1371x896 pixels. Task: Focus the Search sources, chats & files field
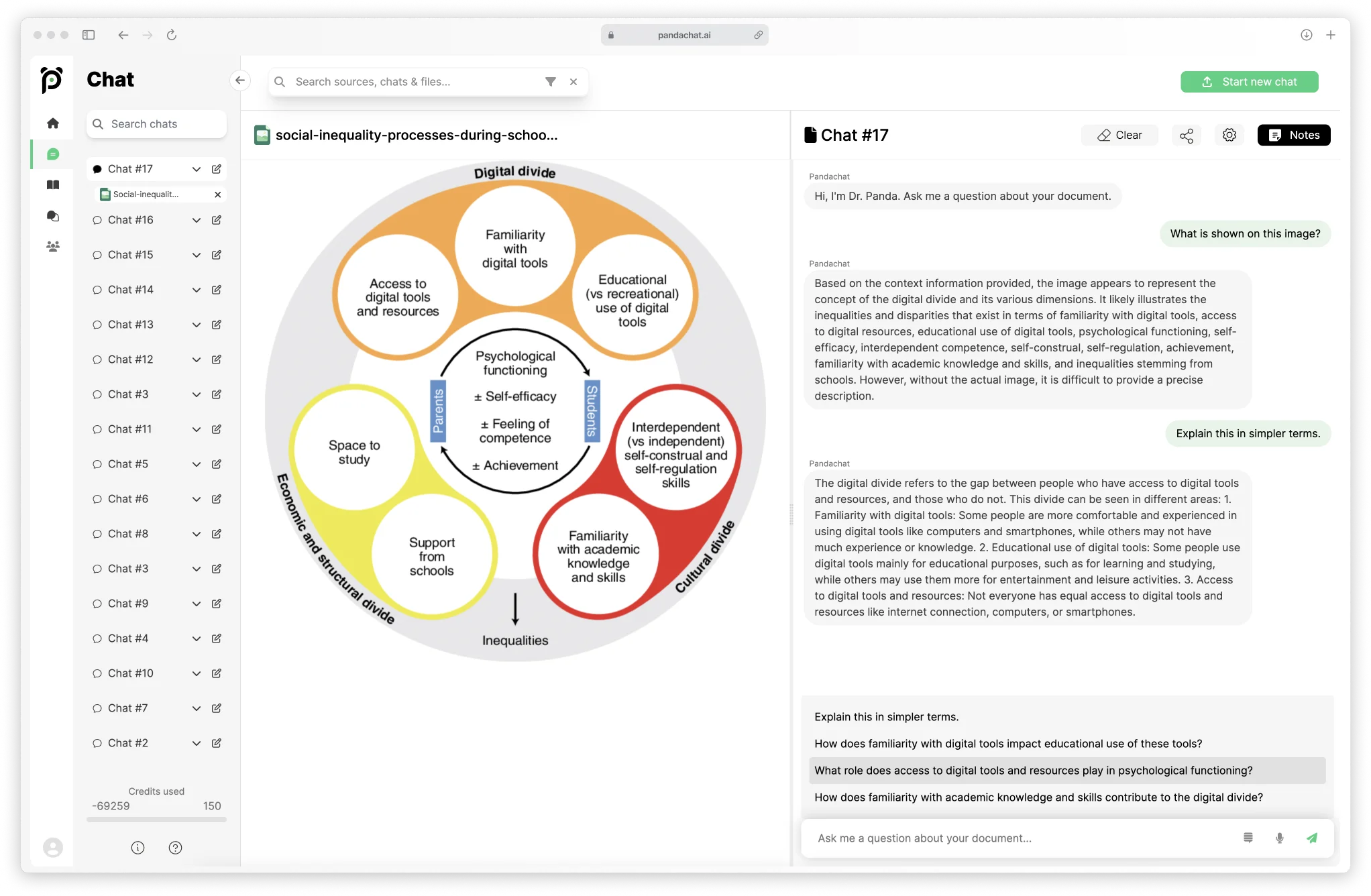pyautogui.click(x=428, y=82)
